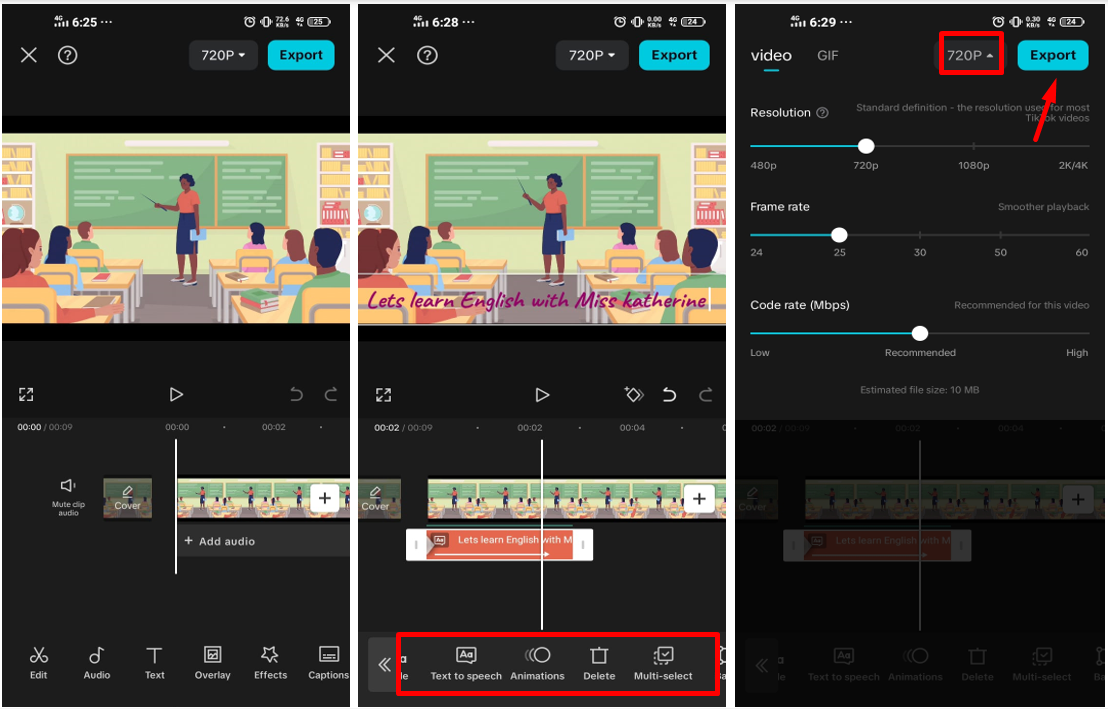Screen dimensions: 1108x709
Task: Open Resolution help question mark
Action: coord(823,112)
